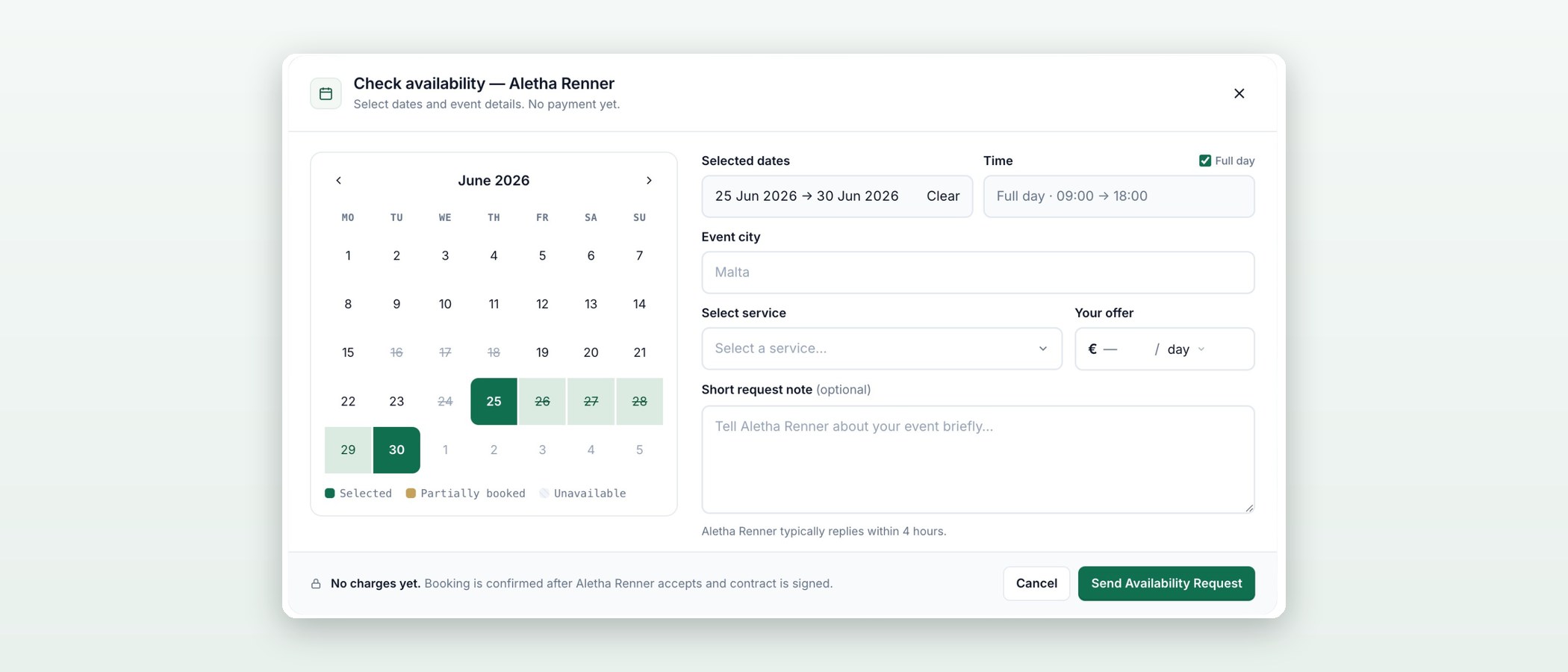Select June 5 in the calendar

(x=542, y=255)
